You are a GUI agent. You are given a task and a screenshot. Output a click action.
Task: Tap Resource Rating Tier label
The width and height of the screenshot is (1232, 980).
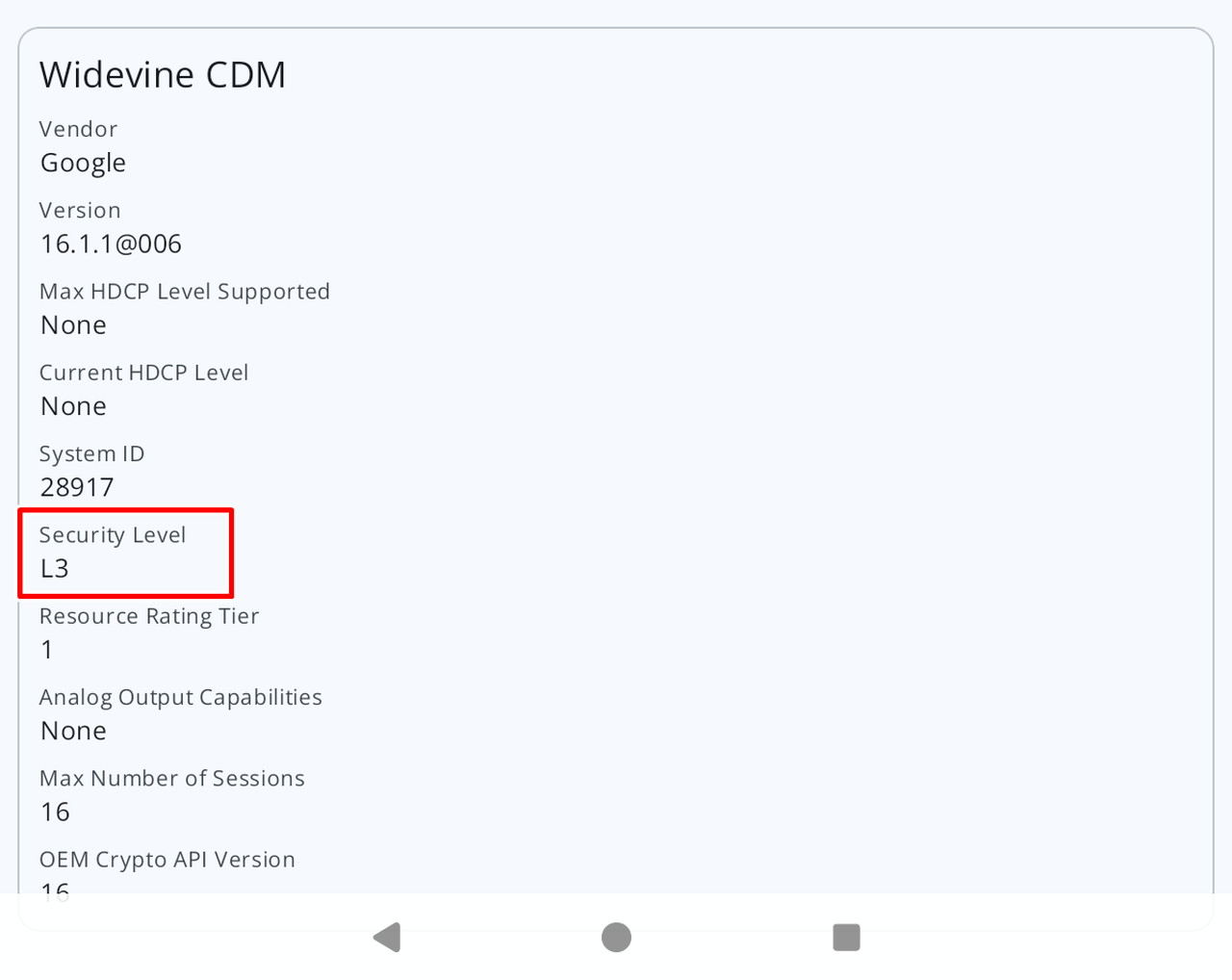pos(149,616)
